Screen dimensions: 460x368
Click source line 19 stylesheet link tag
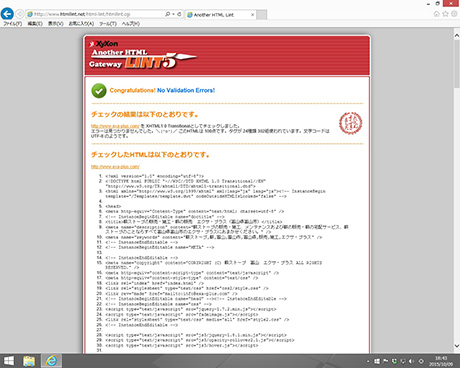[x=187, y=288]
